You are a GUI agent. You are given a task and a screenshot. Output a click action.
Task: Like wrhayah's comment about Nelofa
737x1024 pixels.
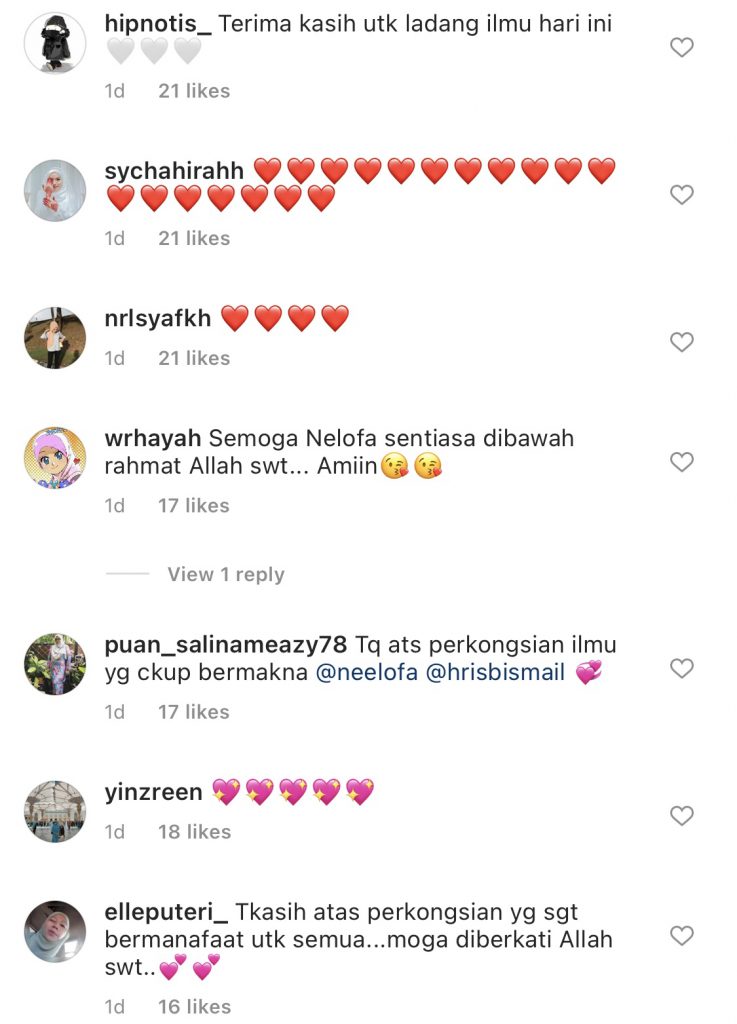pos(682,462)
